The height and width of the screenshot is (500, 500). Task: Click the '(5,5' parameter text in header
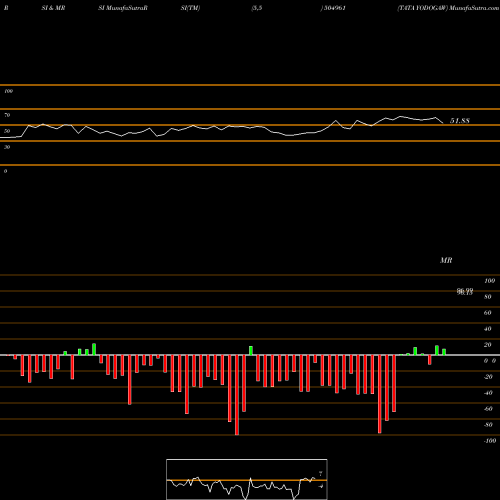point(257,8)
